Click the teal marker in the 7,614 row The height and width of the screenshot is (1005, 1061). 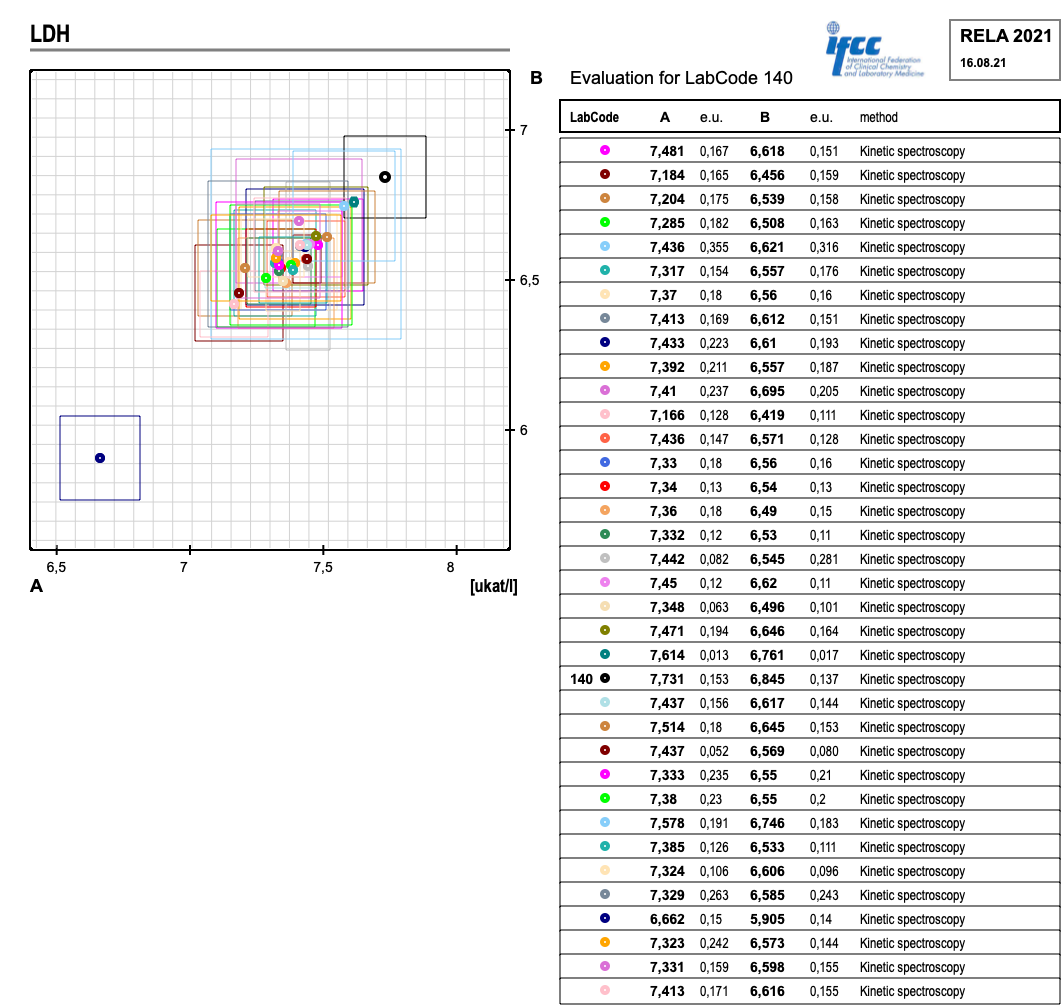[605, 655]
